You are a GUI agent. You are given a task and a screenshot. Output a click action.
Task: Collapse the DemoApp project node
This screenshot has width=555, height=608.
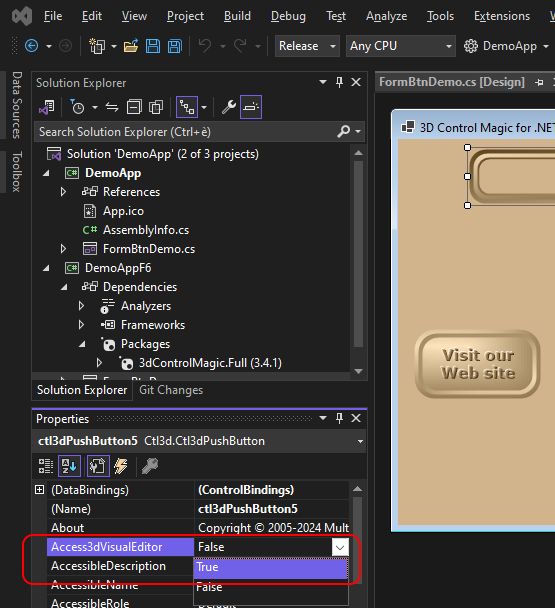tap(46, 173)
